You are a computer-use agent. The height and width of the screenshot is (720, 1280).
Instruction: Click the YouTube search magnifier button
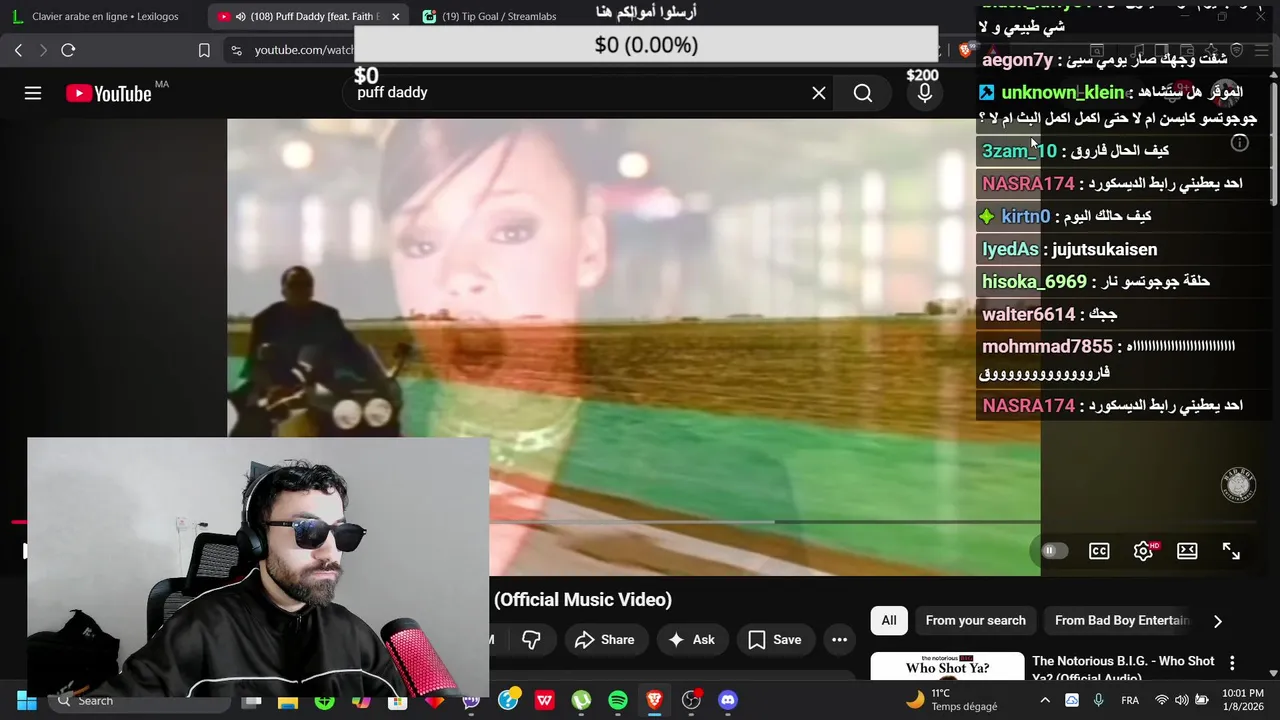pyautogui.click(x=863, y=93)
